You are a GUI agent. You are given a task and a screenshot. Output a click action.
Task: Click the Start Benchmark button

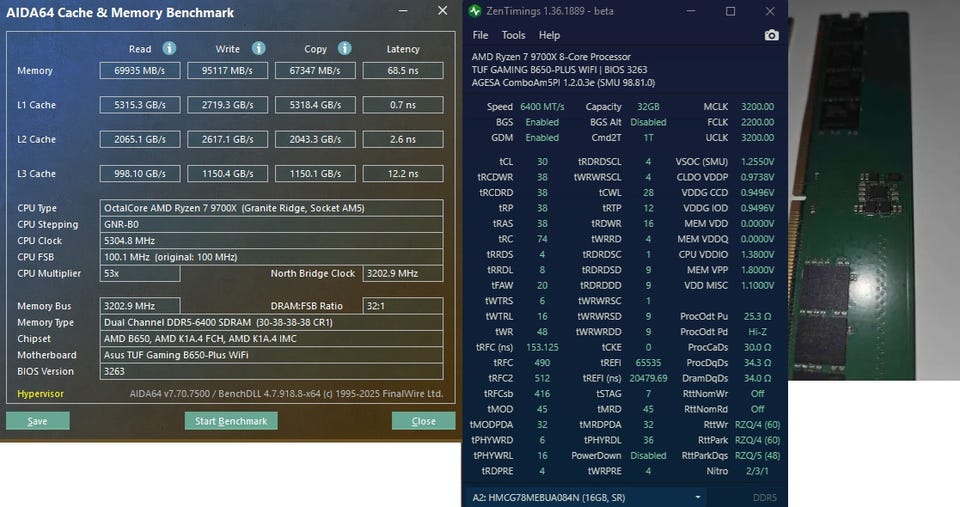click(x=231, y=421)
